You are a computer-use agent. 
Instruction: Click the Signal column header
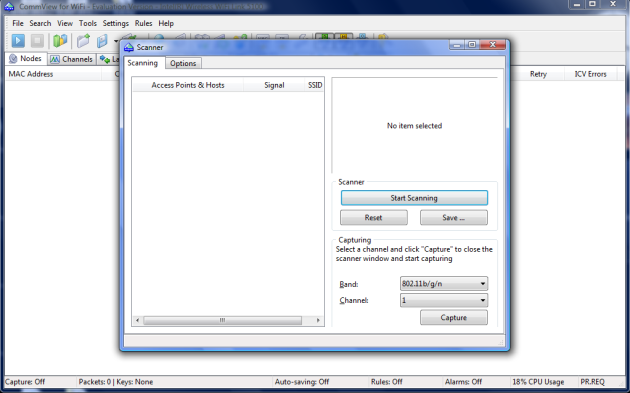(274, 85)
